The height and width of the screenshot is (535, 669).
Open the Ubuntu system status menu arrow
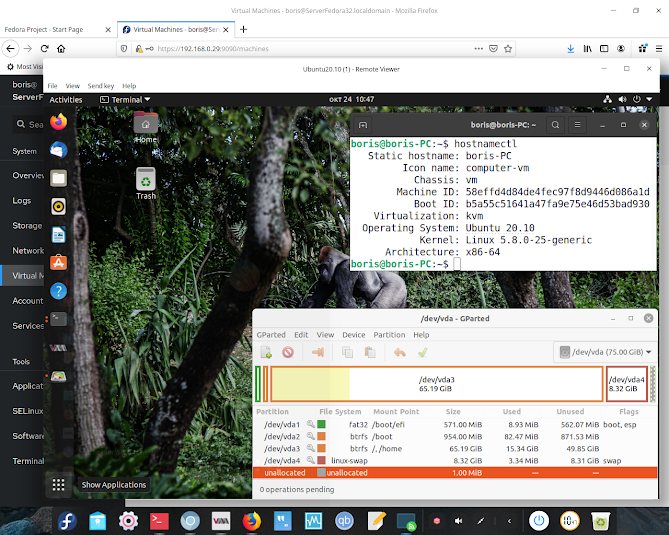coord(649,99)
